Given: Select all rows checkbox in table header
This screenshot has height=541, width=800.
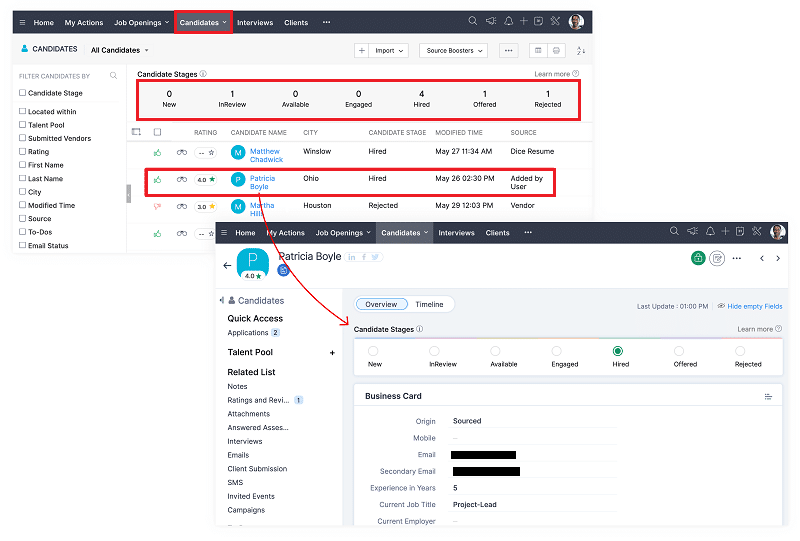Looking at the screenshot, I should (x=157, y=132).
